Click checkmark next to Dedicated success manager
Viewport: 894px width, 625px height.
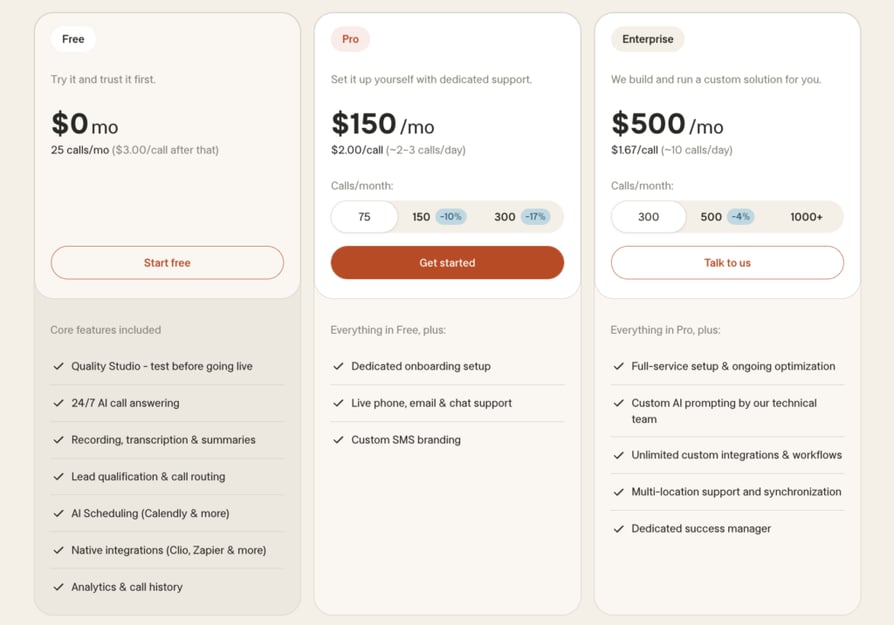tap(619, 529)
